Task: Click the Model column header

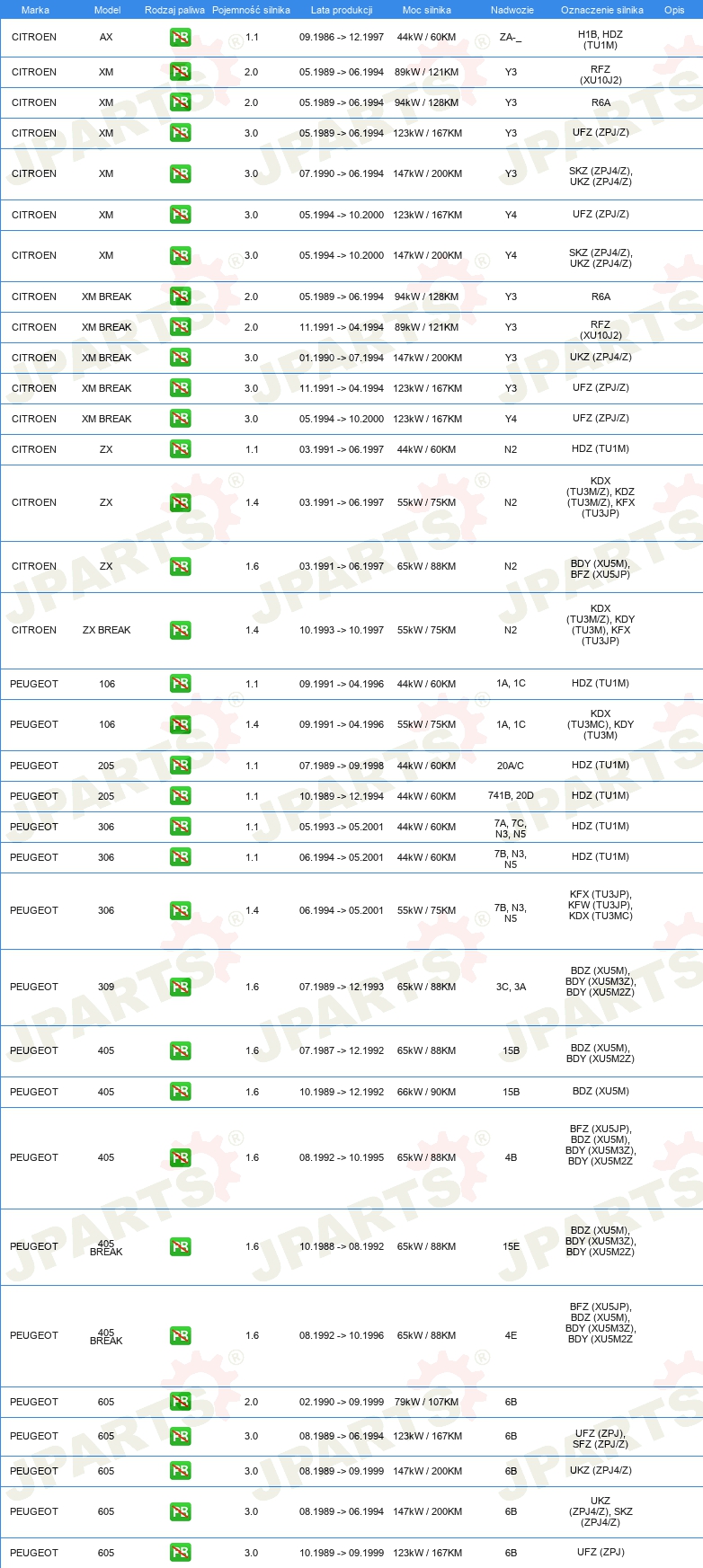Action: (107, 10)
